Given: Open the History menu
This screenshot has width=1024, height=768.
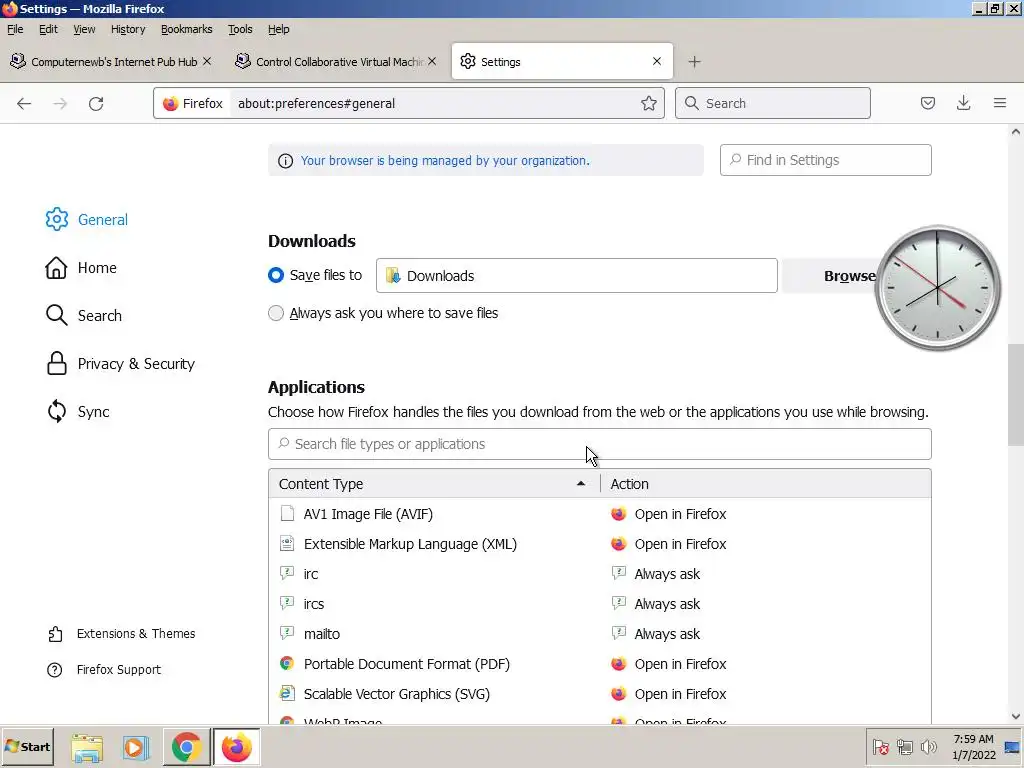Looking at the screenshot, I should tap(128, 29).
